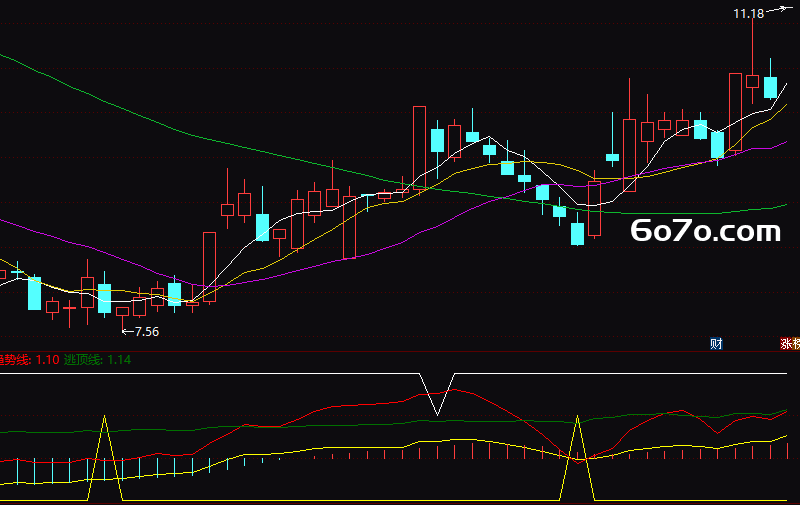800x505 pixels.
Task: Click the arrow next to the 11.18 label
Action: coord(778,9)
